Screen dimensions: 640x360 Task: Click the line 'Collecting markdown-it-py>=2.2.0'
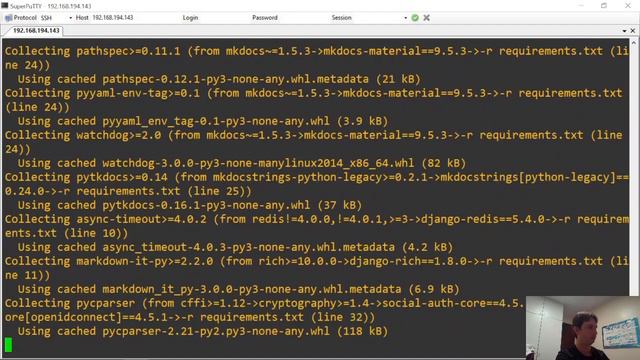[x=109, y=261]
